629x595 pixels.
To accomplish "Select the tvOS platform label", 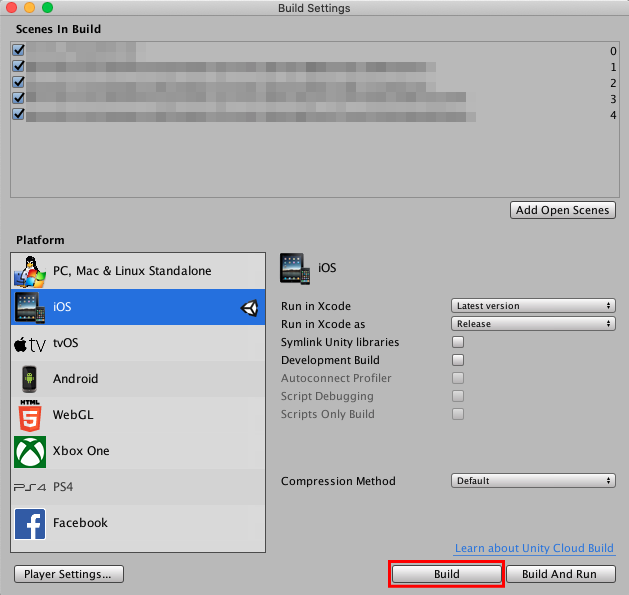I will (x=66, y=343).
